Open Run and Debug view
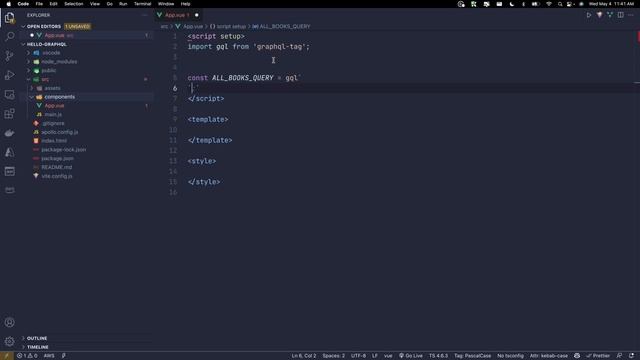This screenshot has width=640, height=360. pos(9,75)
